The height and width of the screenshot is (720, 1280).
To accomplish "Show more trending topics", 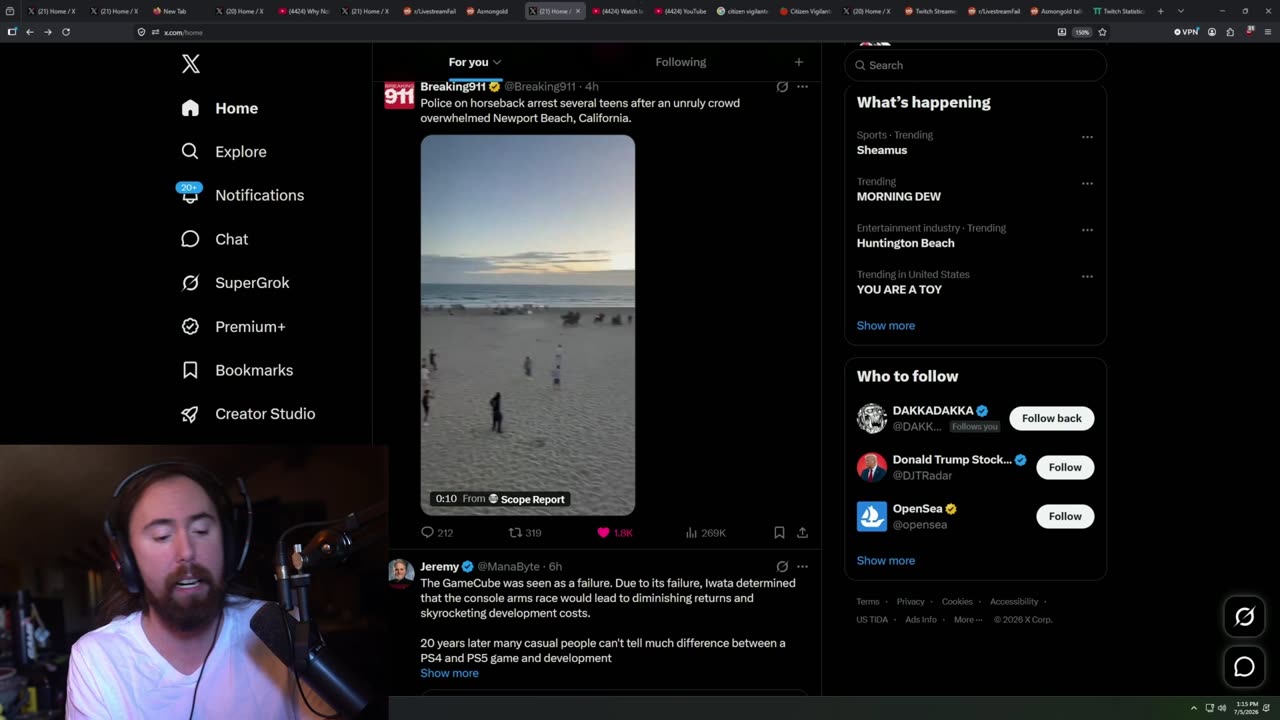I will coord(885,326).
